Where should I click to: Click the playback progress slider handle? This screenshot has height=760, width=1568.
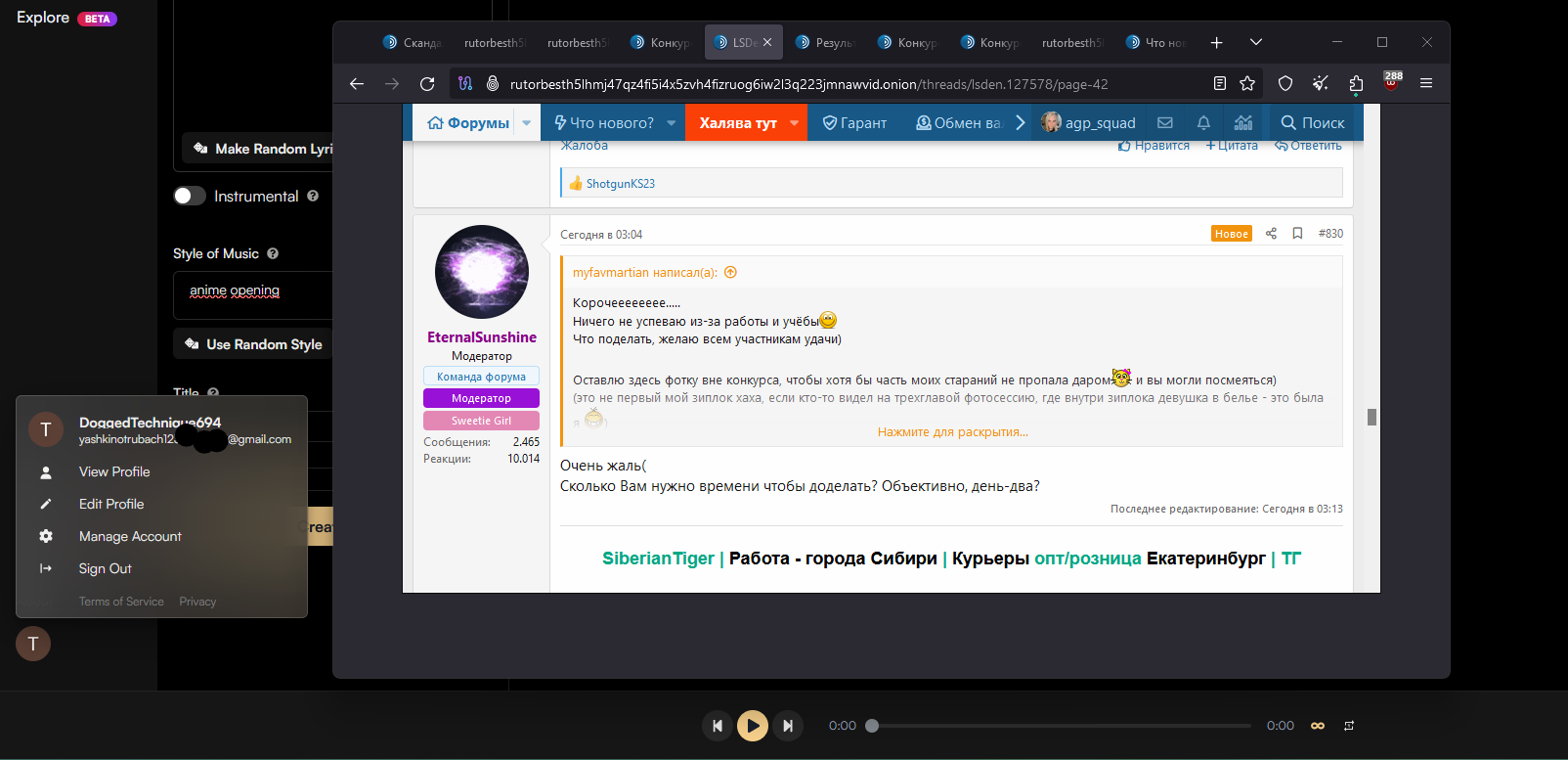(872, 726)
